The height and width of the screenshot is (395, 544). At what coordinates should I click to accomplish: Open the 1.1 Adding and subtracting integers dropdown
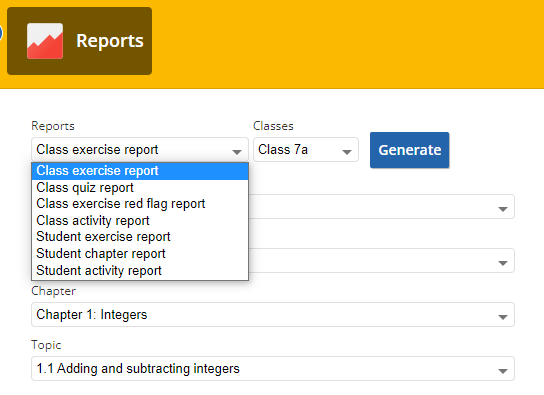273,369
